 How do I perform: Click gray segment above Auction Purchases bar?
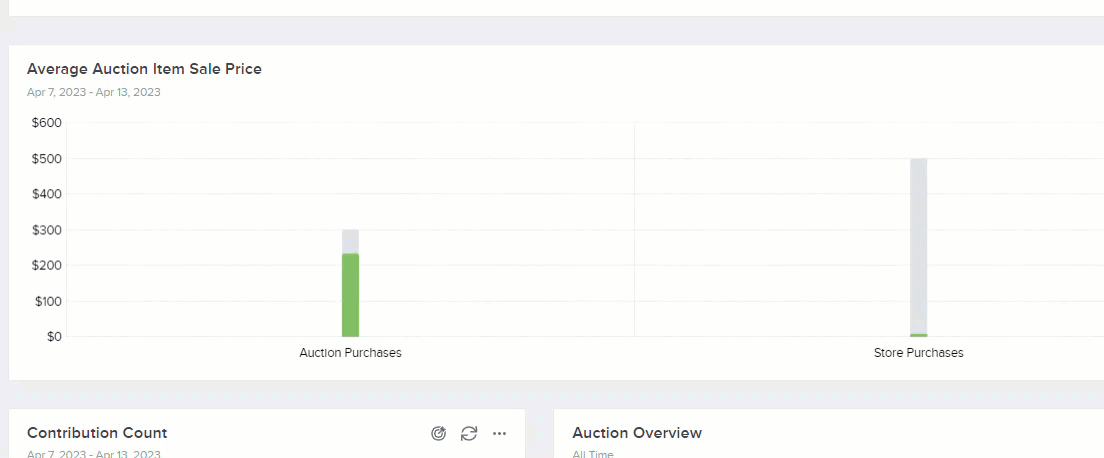[x=350, y=241]
